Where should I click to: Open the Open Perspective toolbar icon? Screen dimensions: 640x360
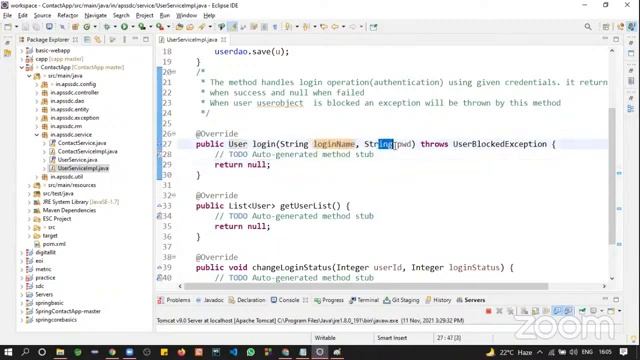pyautogui.click(x=606, y=27)
